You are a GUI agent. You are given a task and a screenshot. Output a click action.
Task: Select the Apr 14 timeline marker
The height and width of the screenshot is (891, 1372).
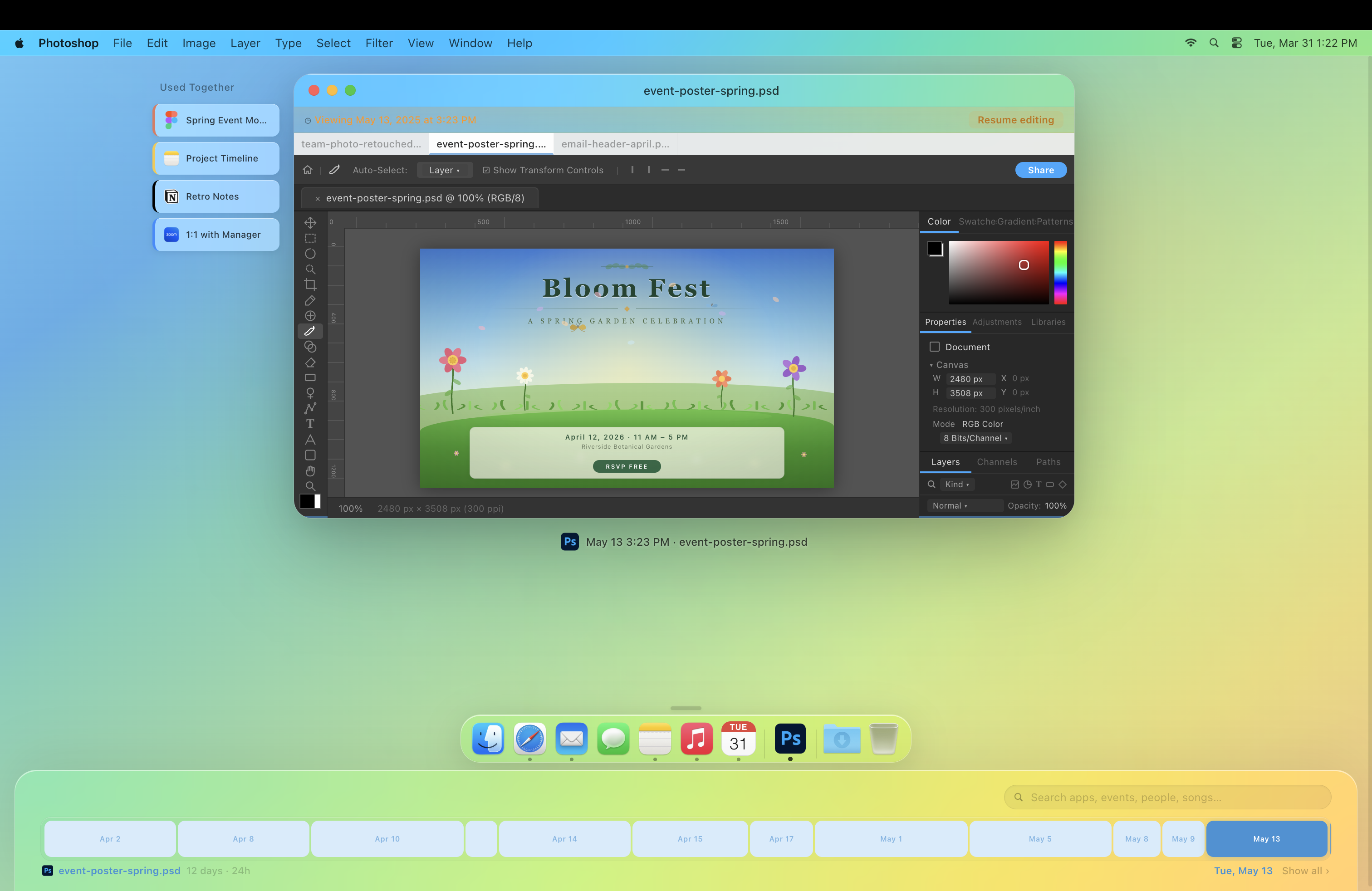[564, 838]
